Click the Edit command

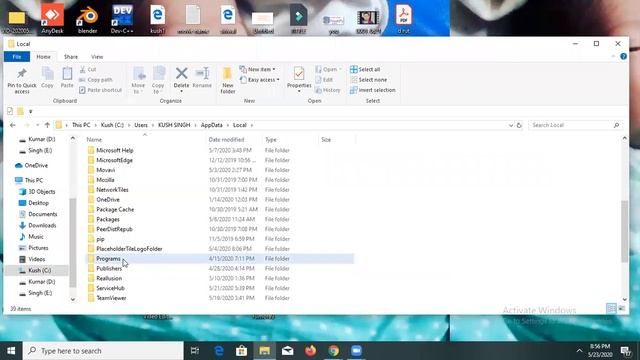click(x=324, y=80)
